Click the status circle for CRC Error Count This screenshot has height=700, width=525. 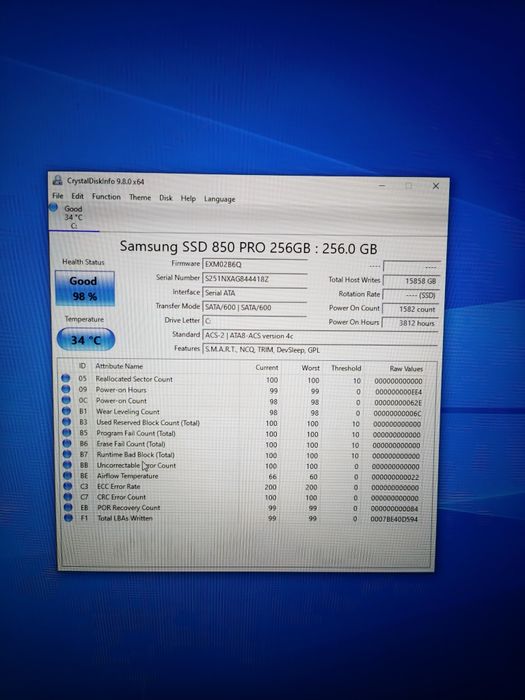(x=67, y=496)
